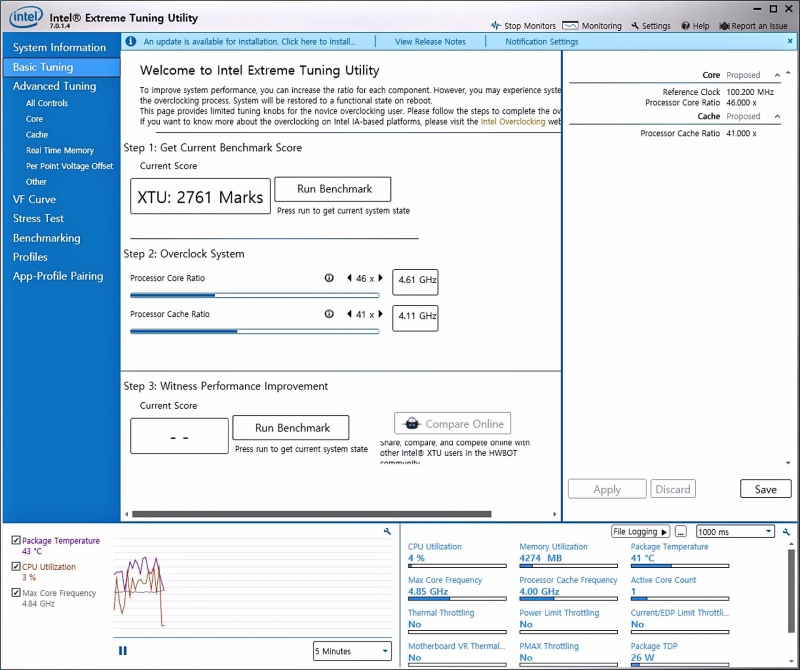Screen dimensions: 800x670
Task: Click the Stop Monitors icon
Action: [x=496, y=26]
